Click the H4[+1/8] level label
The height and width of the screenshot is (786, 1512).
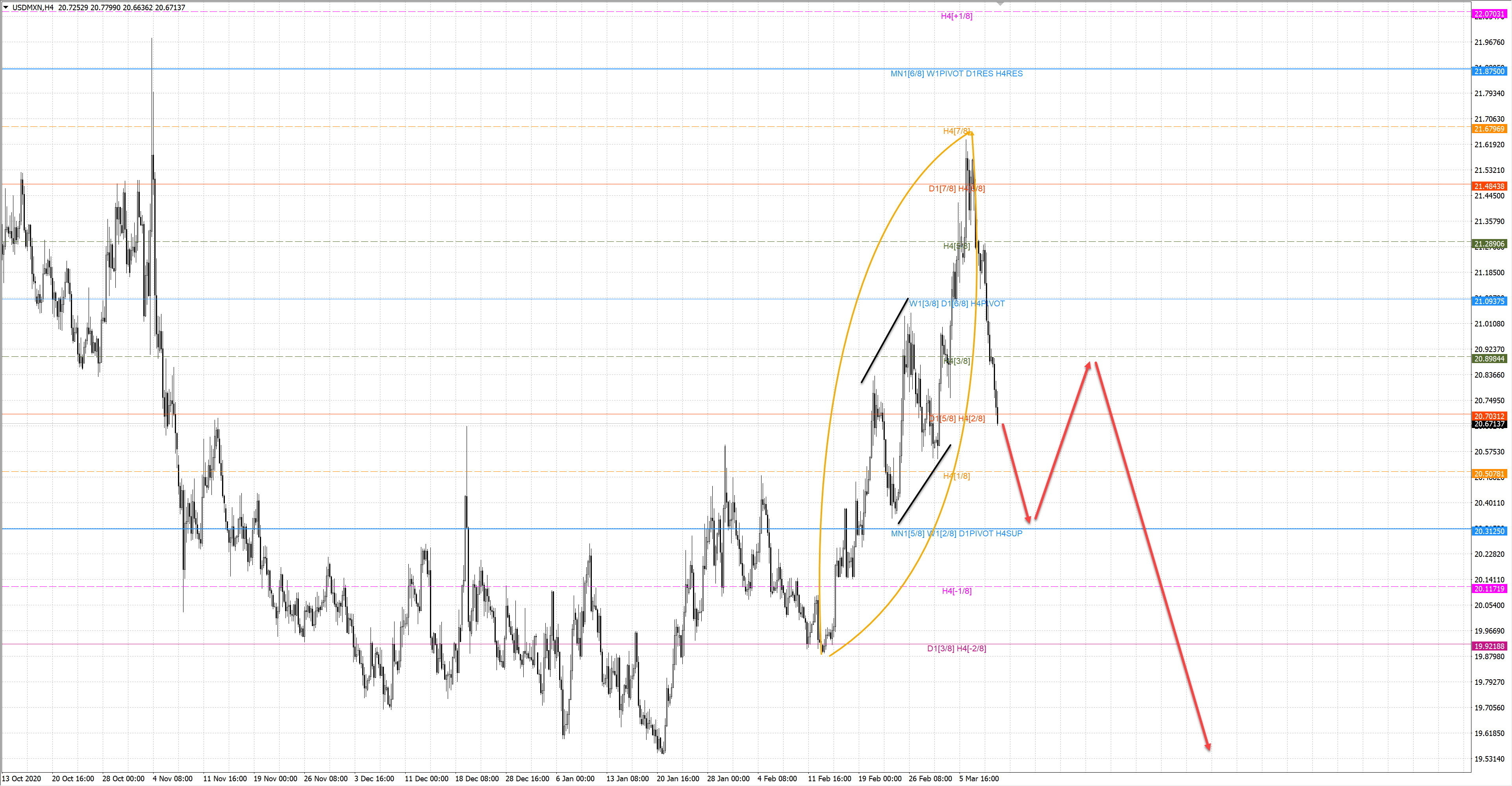(956, 17)
